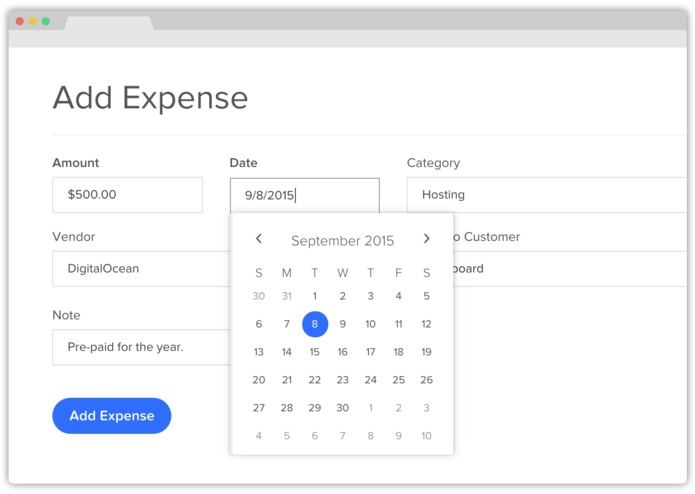This screenshot has width=695, height=494.
Task: Select September 9 in the second week row
Action: click(x=343, y=324)
